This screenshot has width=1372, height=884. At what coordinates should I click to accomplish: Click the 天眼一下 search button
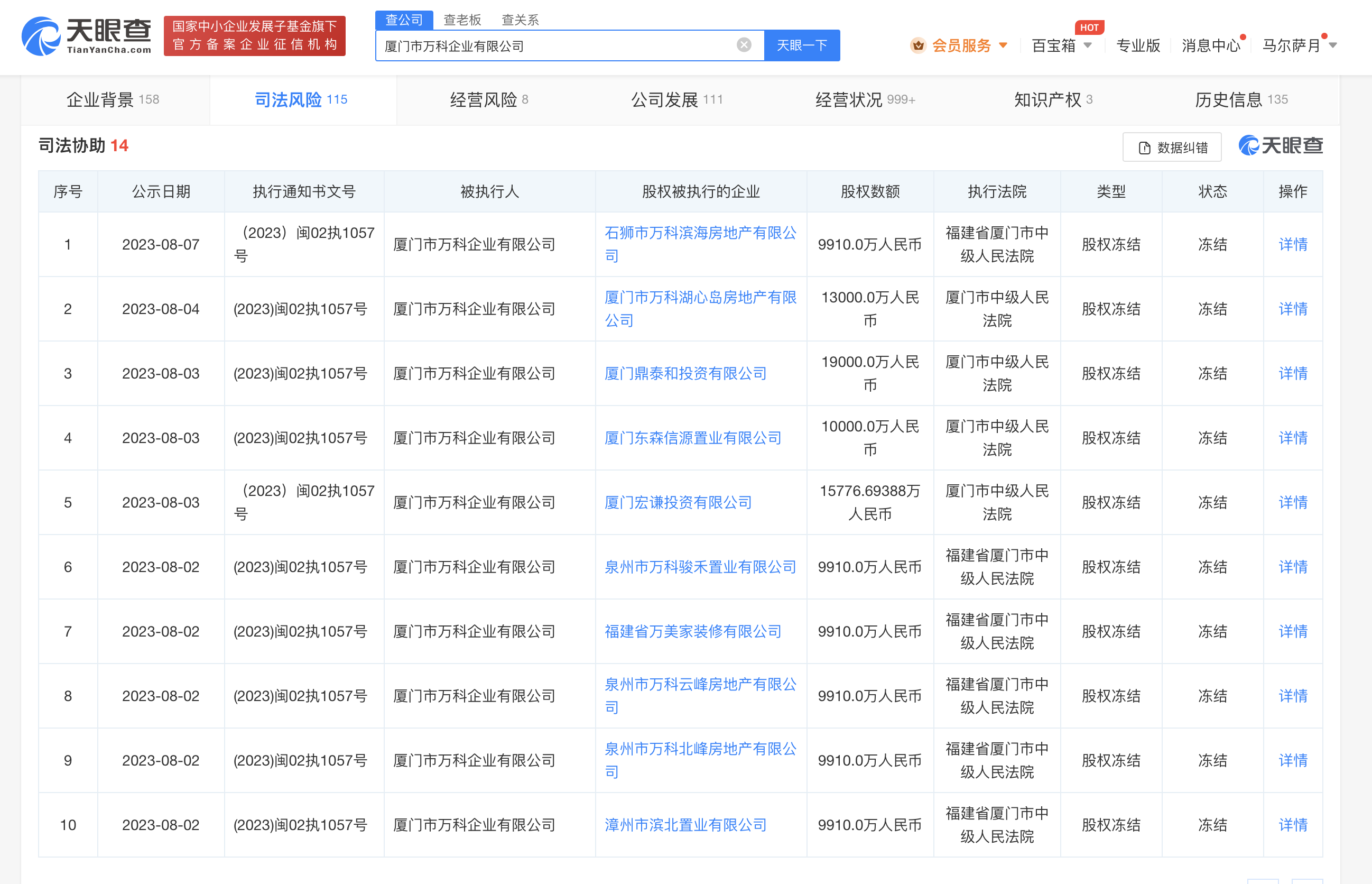click(802, 45)
